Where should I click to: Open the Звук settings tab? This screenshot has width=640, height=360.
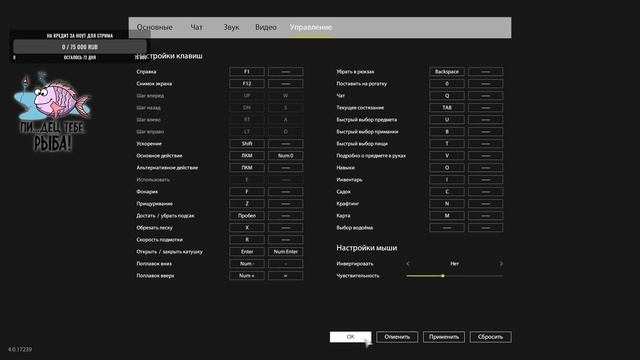(x=231, y=27)
